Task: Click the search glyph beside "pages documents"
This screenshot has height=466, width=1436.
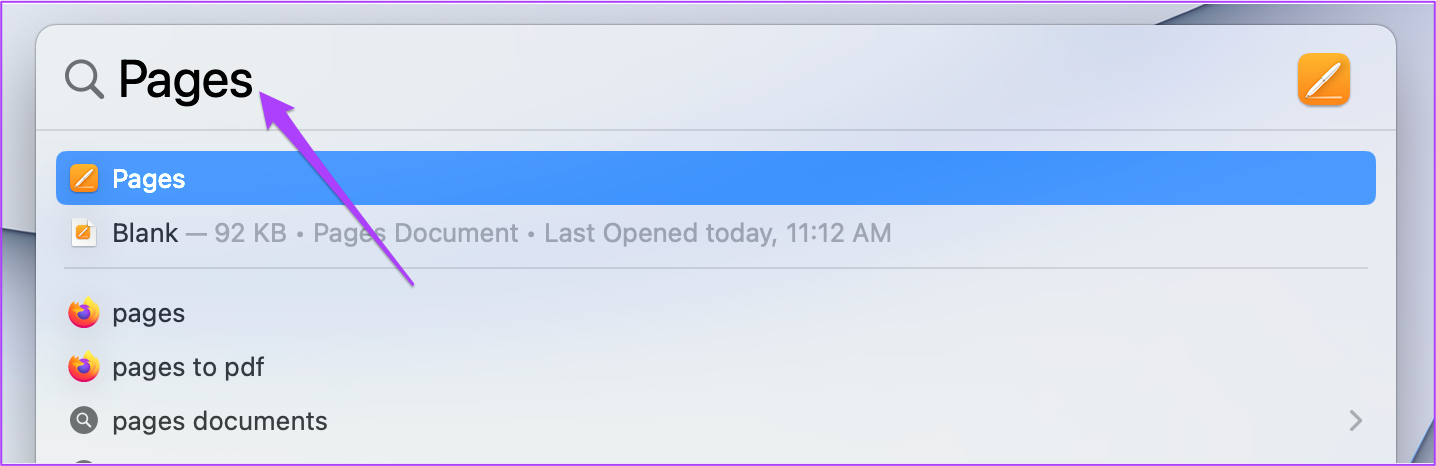Action: pos(84,421)
